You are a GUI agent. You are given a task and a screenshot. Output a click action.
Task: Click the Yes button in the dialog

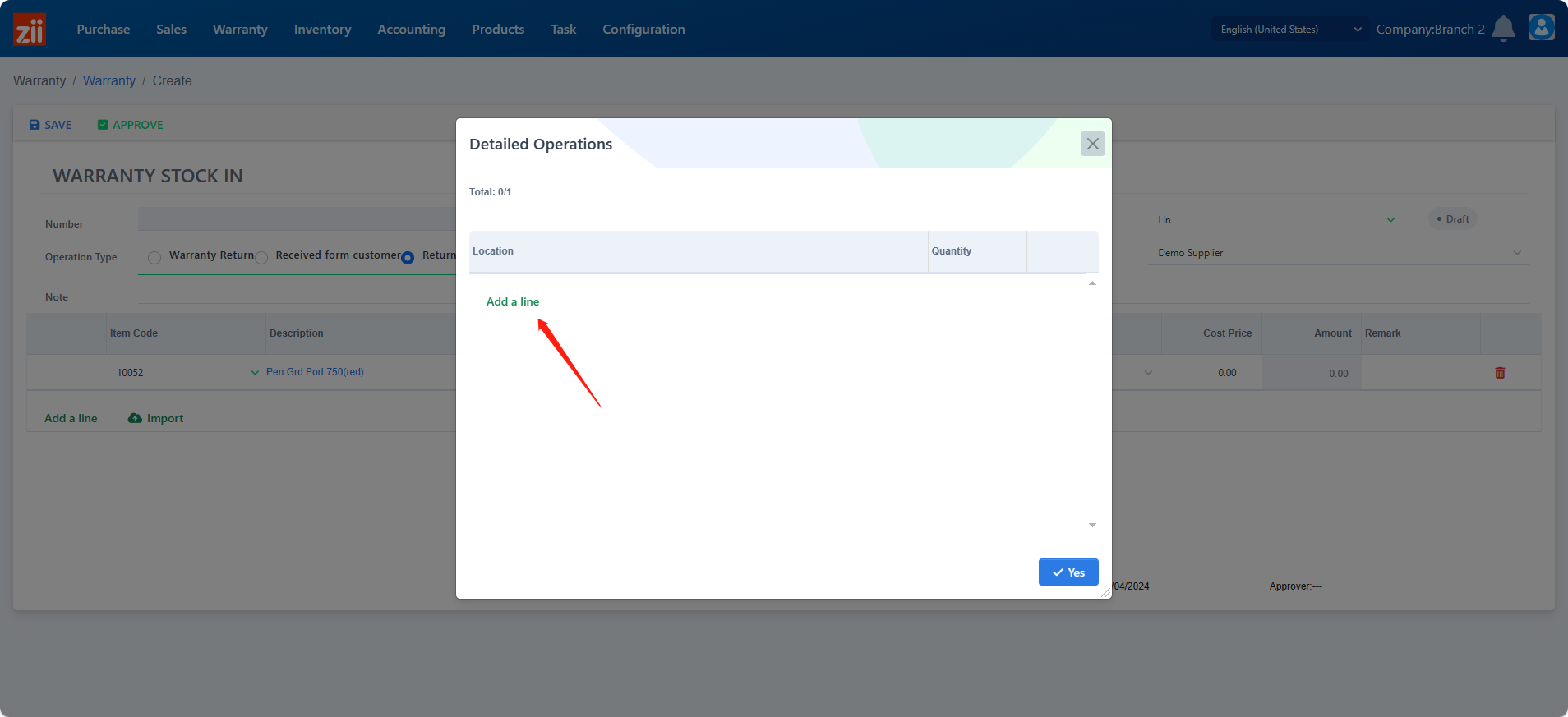(1068, 572)
